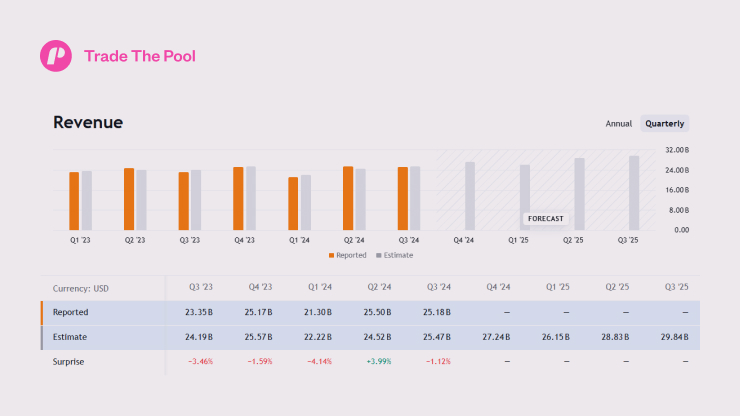Toggle the Estimate legend item
The width and height of the screenshot is (740, 416).
pyautogui.click(x=394, y=255)
